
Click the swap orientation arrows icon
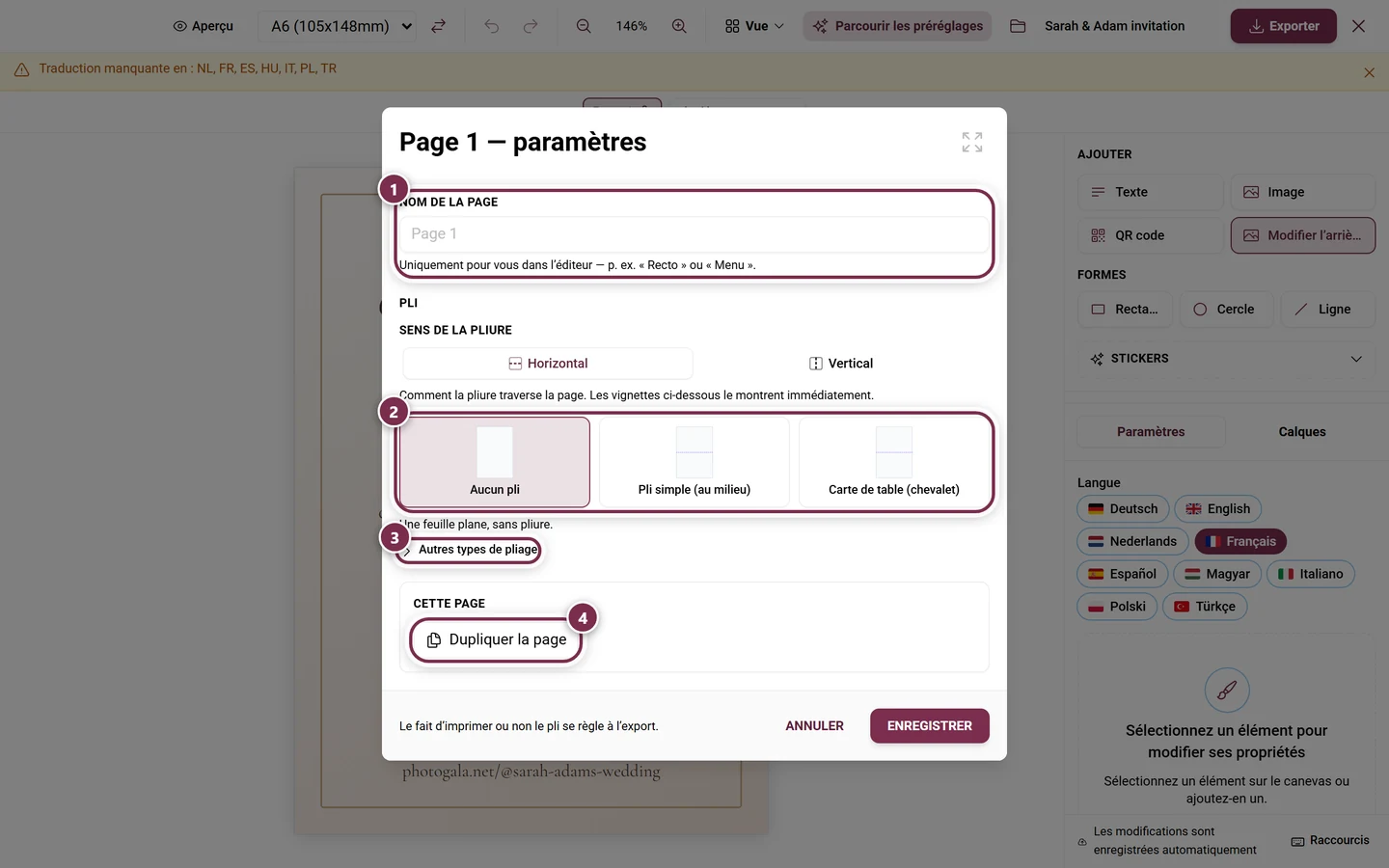coord(438,26)
